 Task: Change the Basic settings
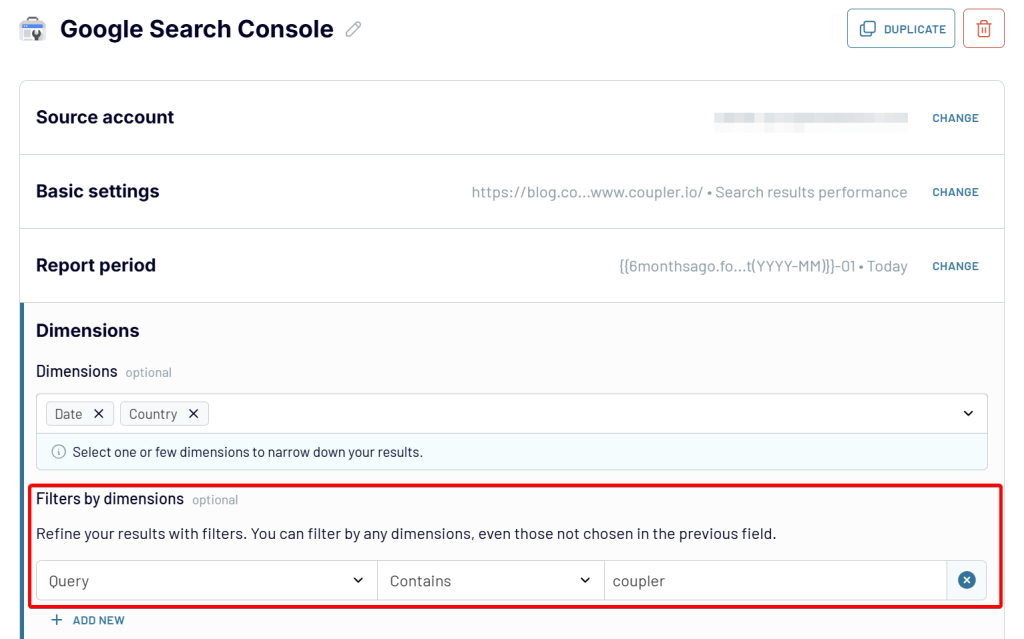point(955,192)
